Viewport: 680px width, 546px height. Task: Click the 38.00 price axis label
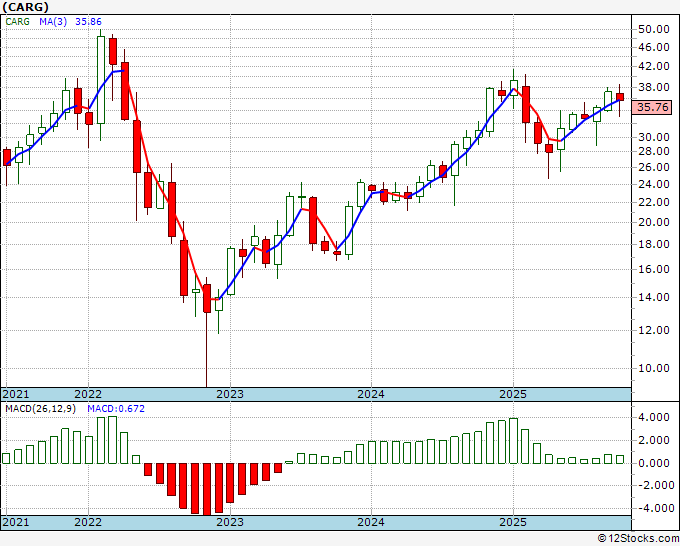654,87
